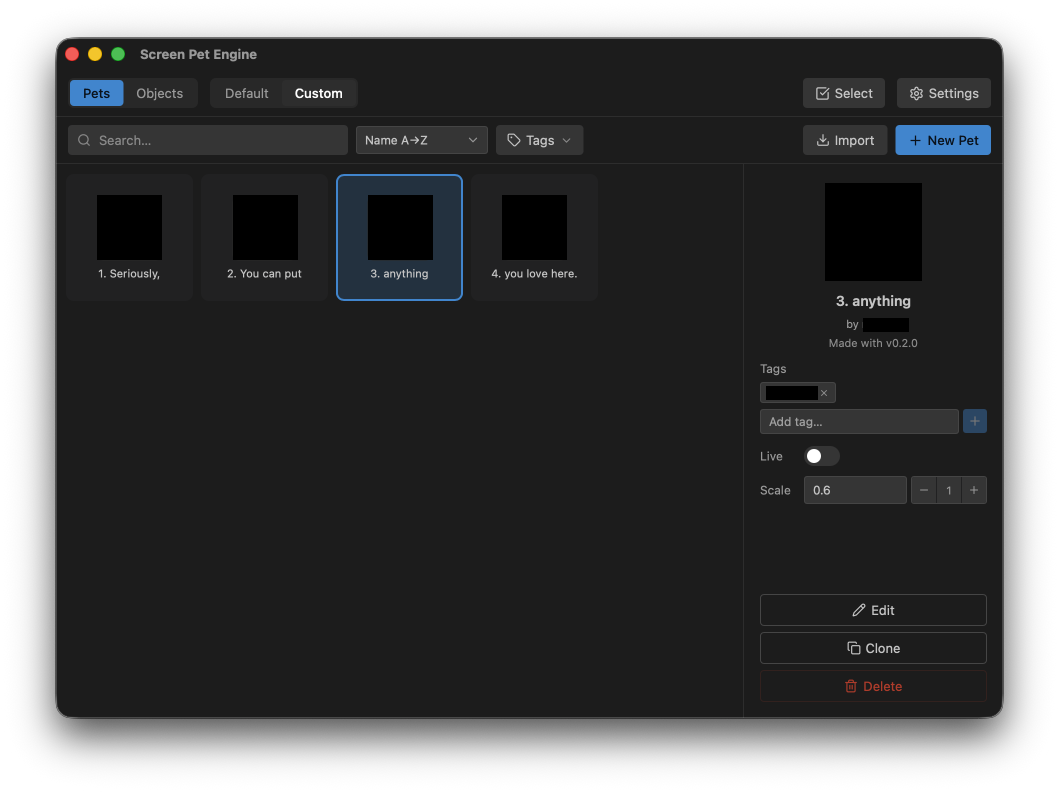The height and width of the screenshot is (792, 1059).
Task: Decrease count with minus stepper button
Action: (924, 490)
